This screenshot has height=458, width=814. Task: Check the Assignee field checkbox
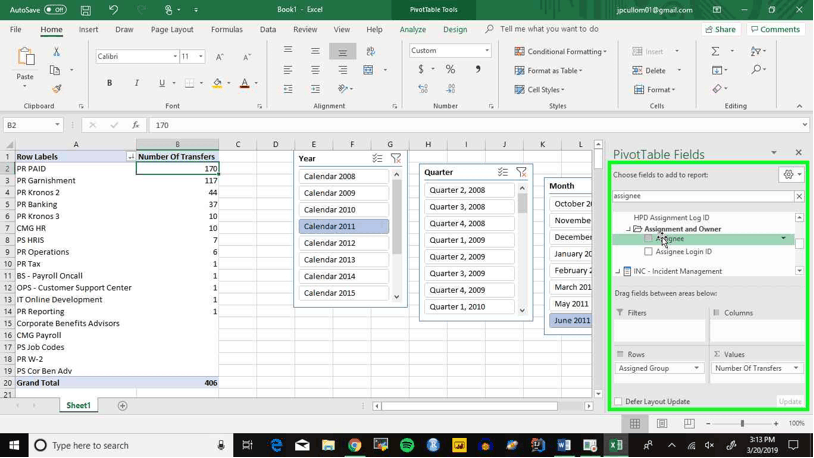click(x=648, y=238)
